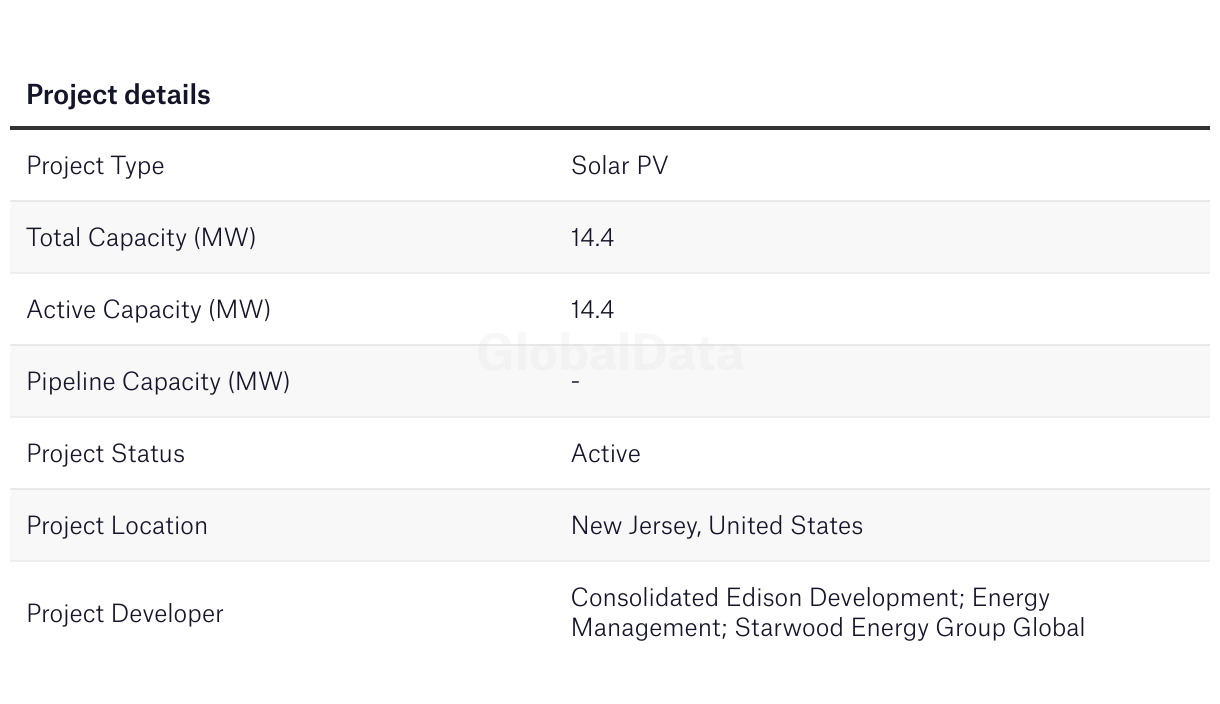Click the Total Capacity value 14.4

point(592,238)
